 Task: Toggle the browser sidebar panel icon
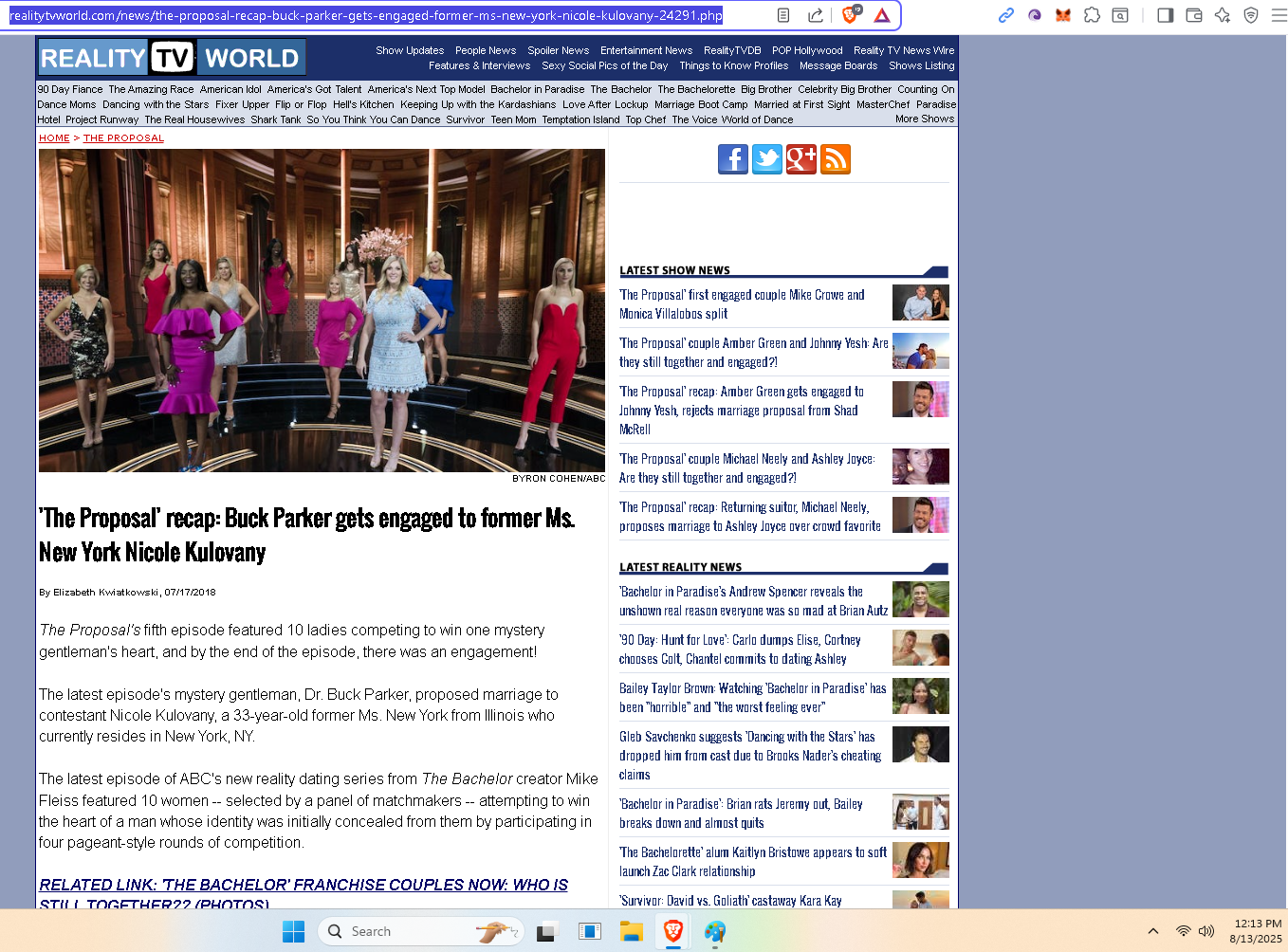[1166, 15]
